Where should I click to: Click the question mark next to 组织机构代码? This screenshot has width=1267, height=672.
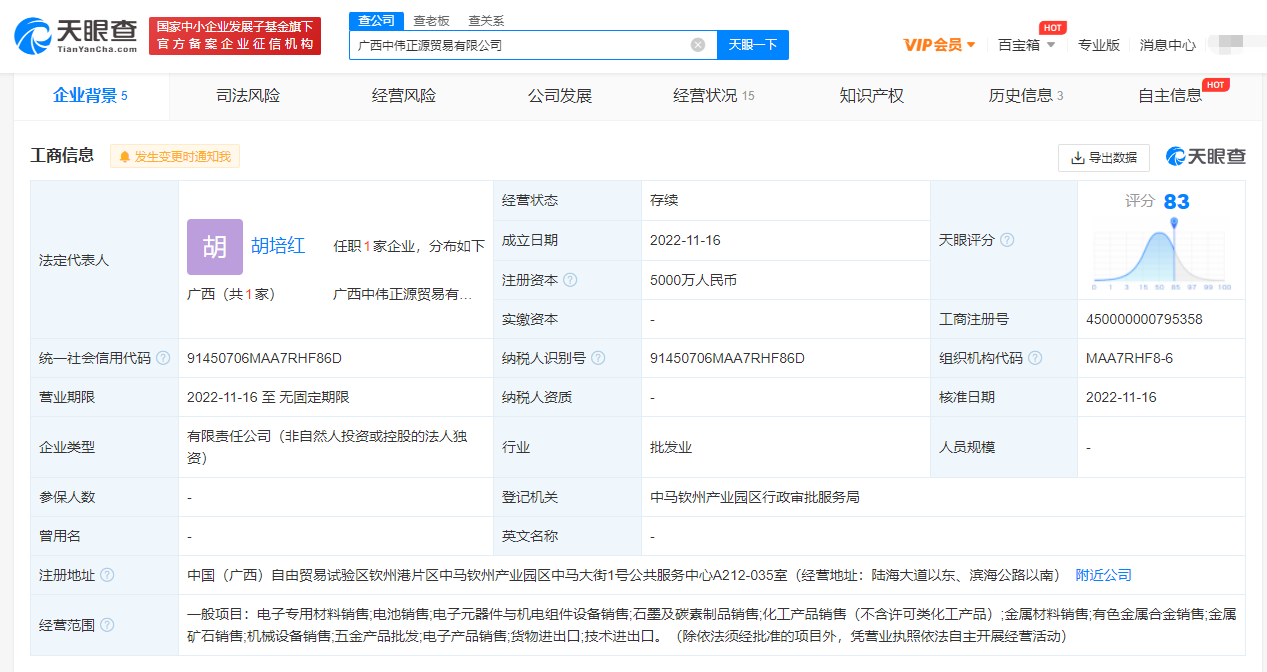click(1035, 356)
